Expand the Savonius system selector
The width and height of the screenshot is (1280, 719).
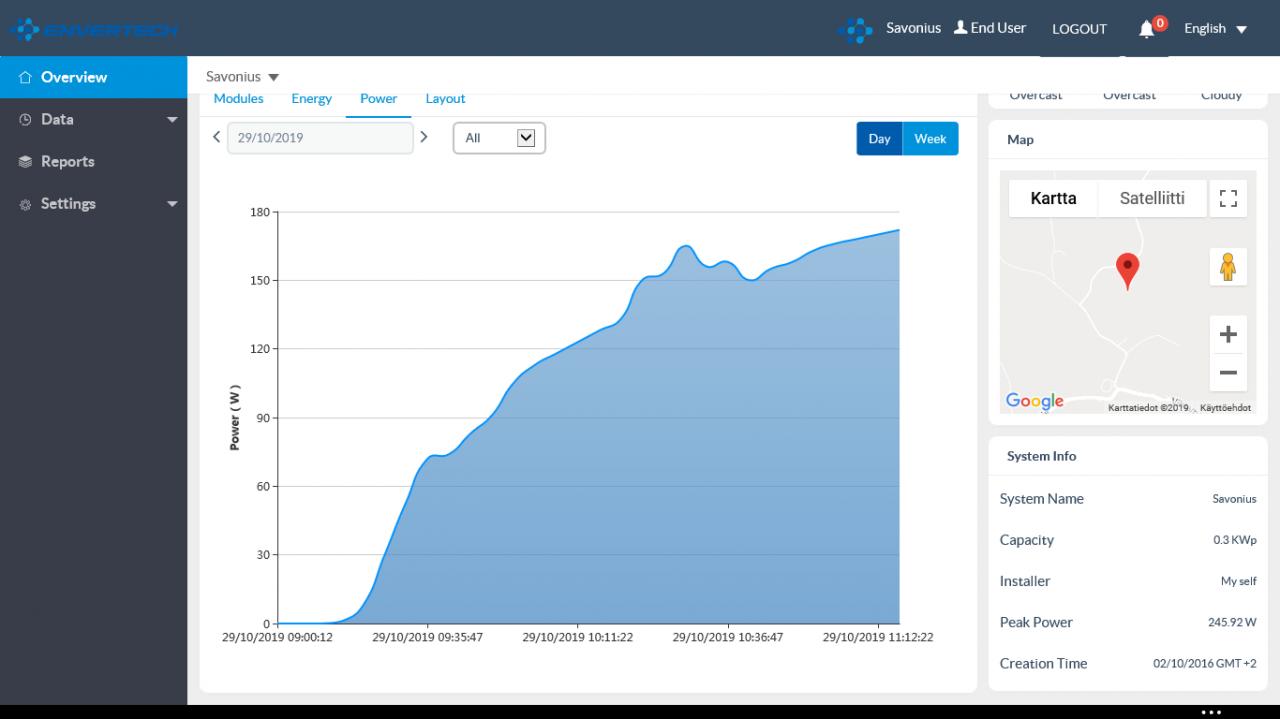[243, 77]
